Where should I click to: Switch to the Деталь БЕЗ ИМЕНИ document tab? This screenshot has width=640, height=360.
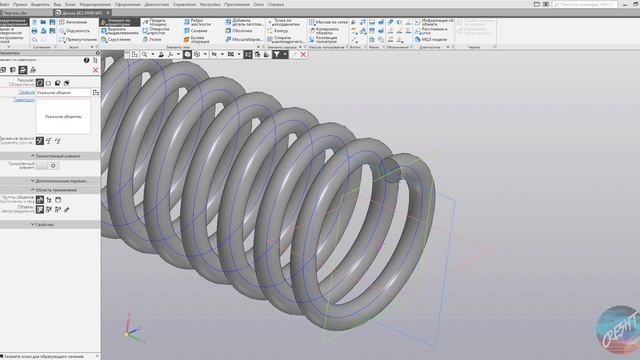(x=82, y=13)
